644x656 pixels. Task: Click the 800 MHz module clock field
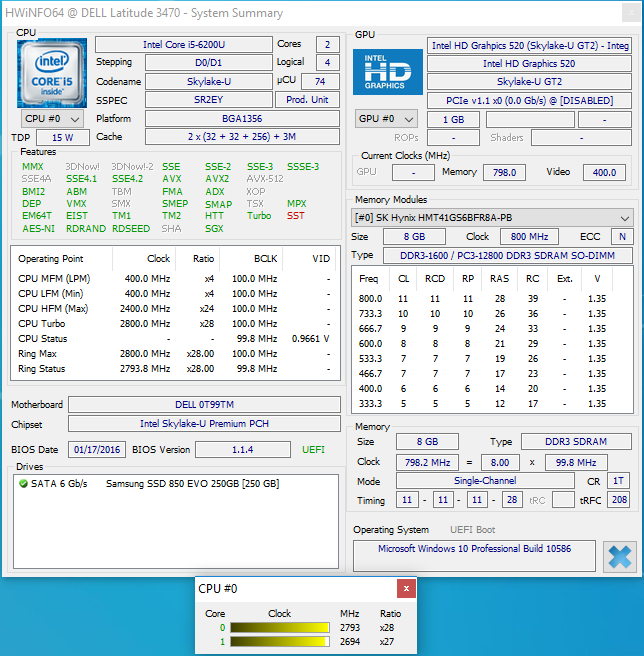pyautogui.click(x=529, y=237)
